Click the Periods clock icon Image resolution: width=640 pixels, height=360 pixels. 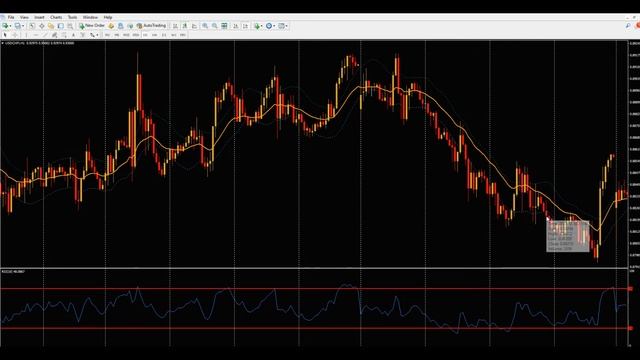(269, 26)
